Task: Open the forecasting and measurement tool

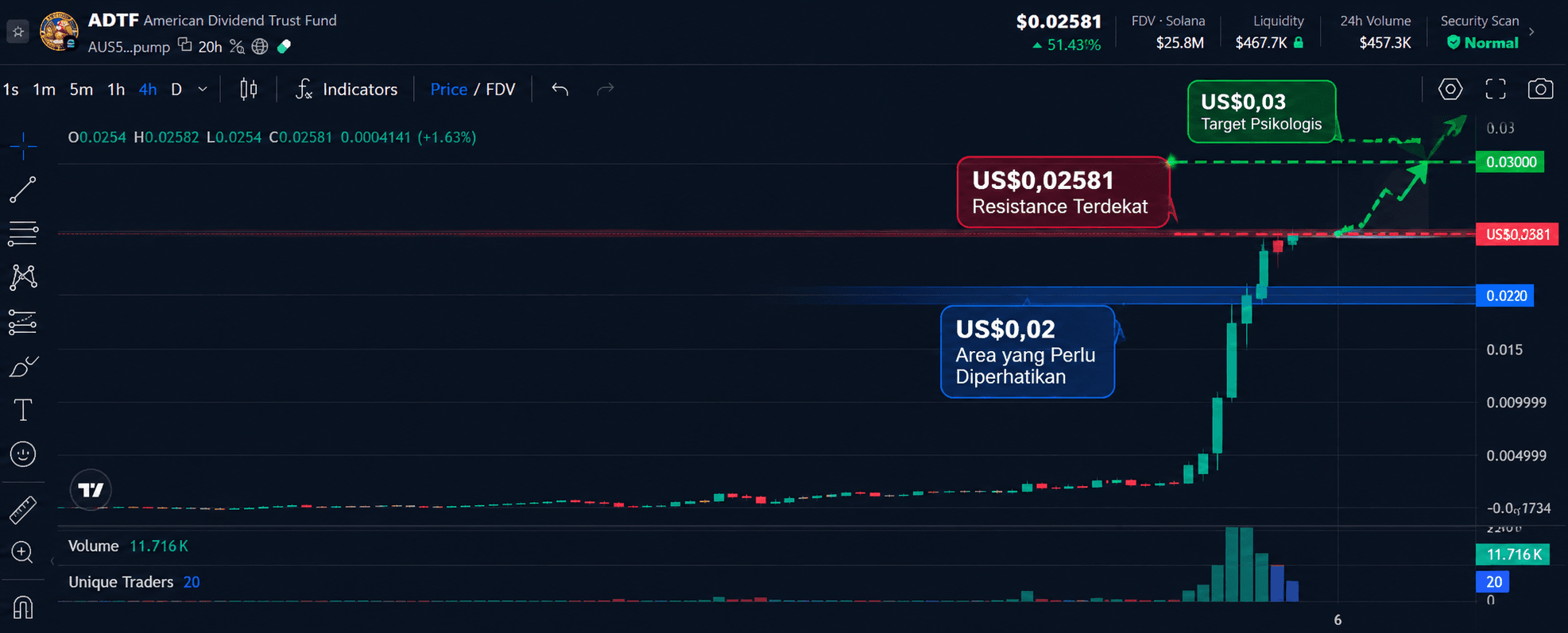Action: coord(23,322)
